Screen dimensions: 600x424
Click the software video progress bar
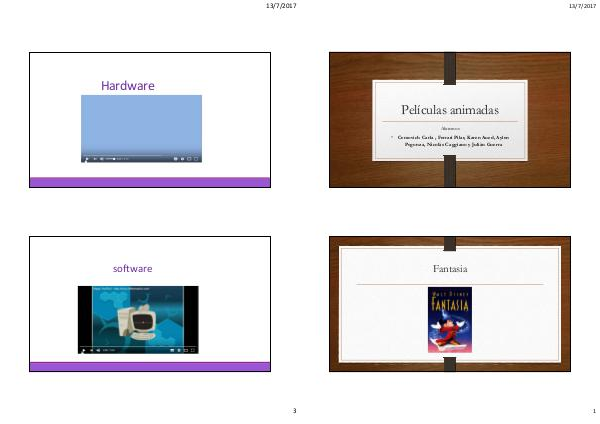(x=138, y=345)
